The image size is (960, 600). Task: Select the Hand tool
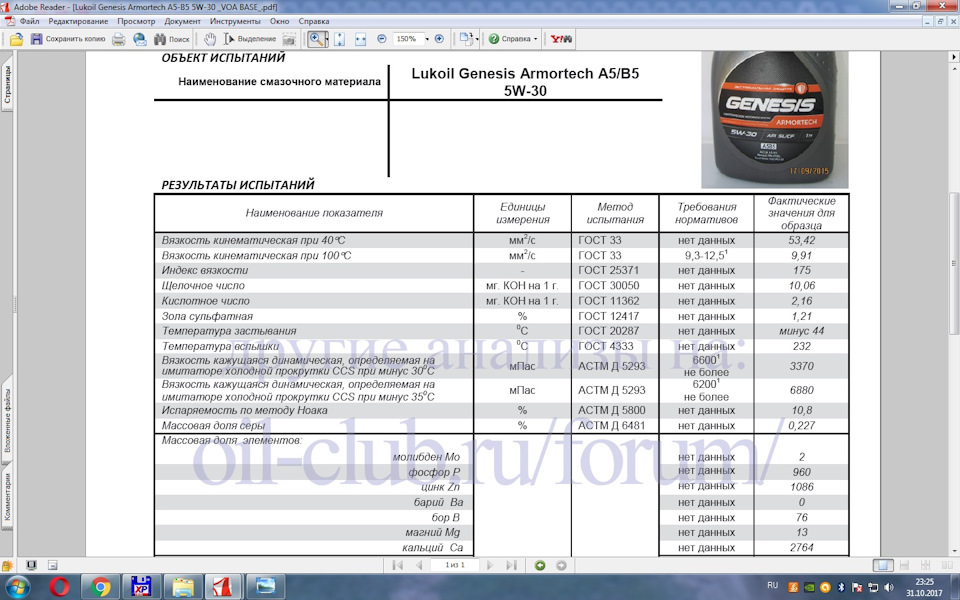[209, 39]
